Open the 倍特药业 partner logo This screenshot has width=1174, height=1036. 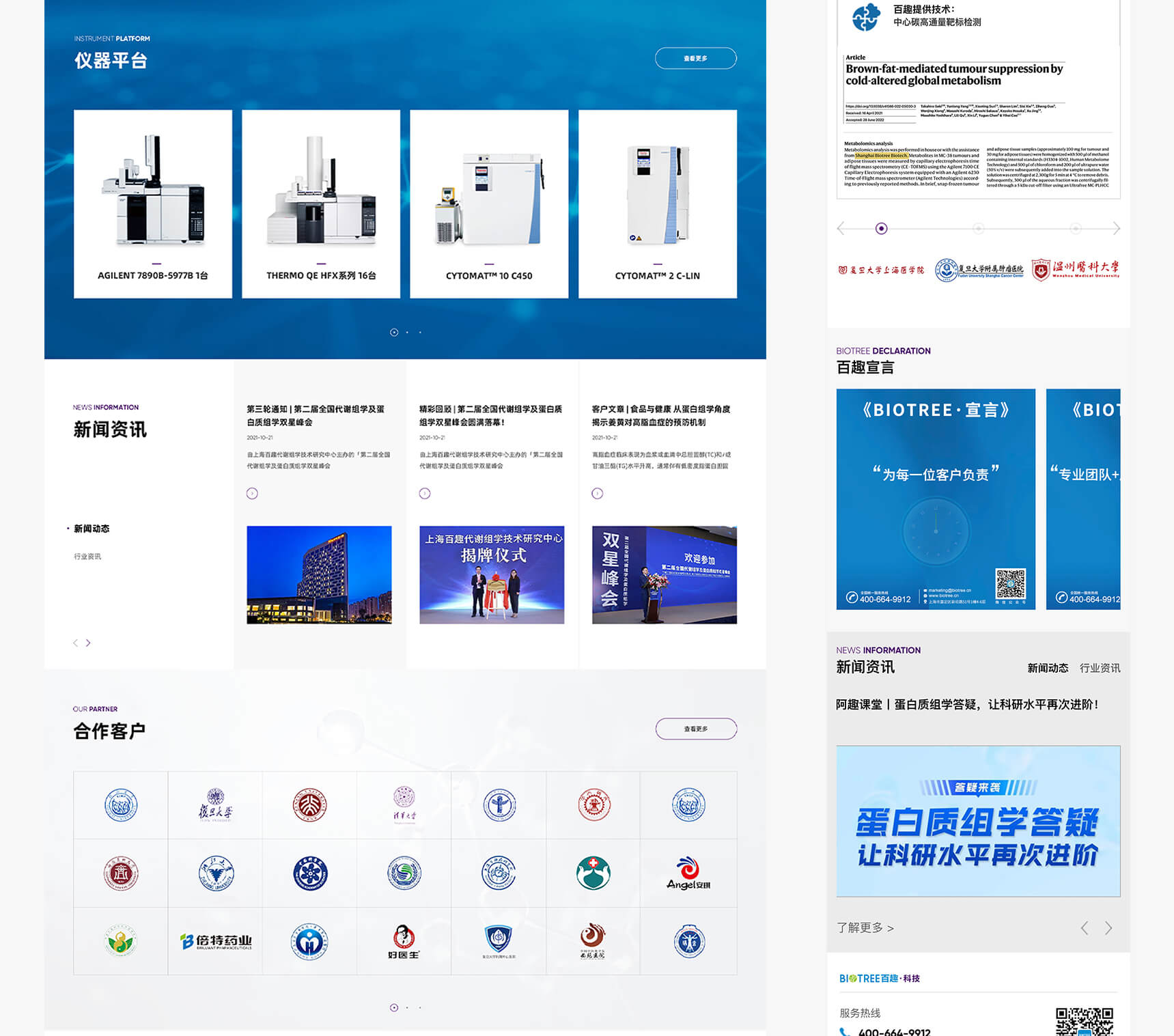pos(216,942)
